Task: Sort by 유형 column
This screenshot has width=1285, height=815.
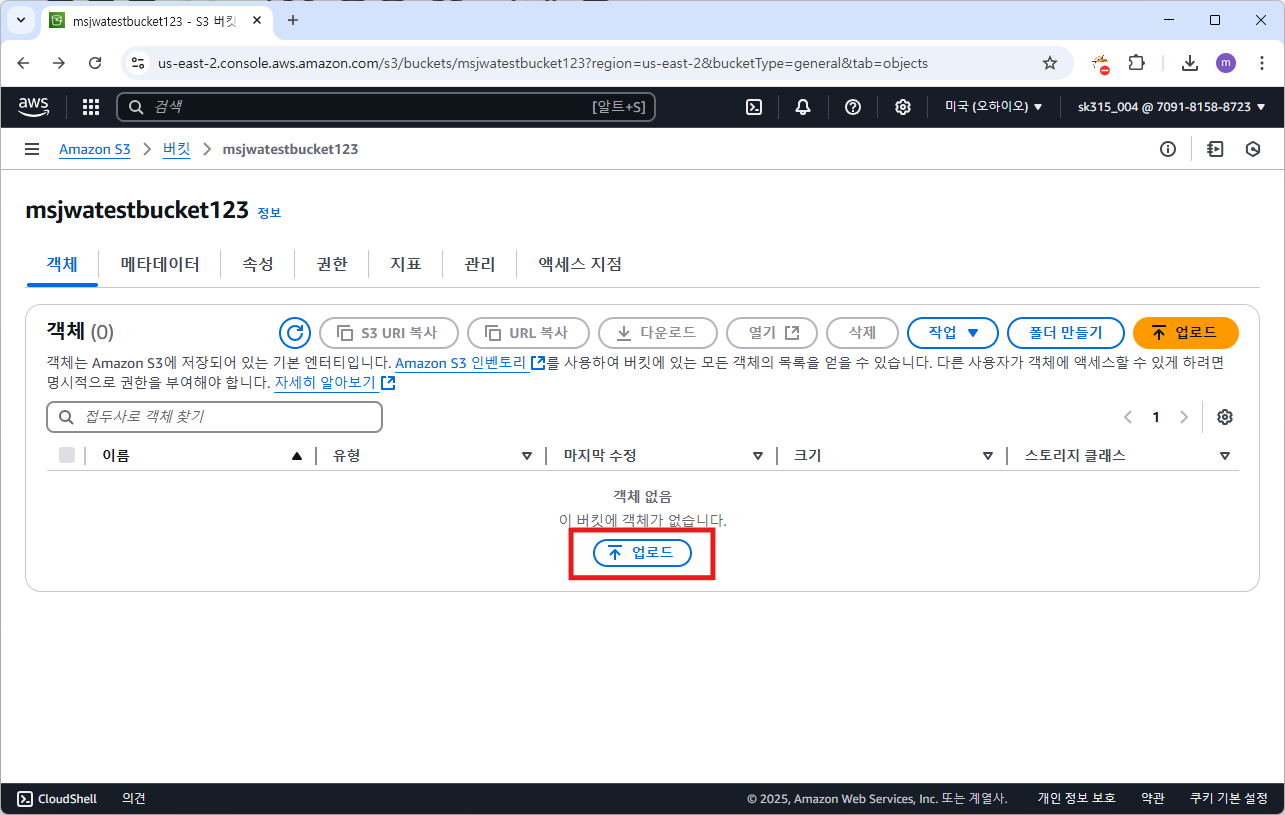Action: click(527, 456)
